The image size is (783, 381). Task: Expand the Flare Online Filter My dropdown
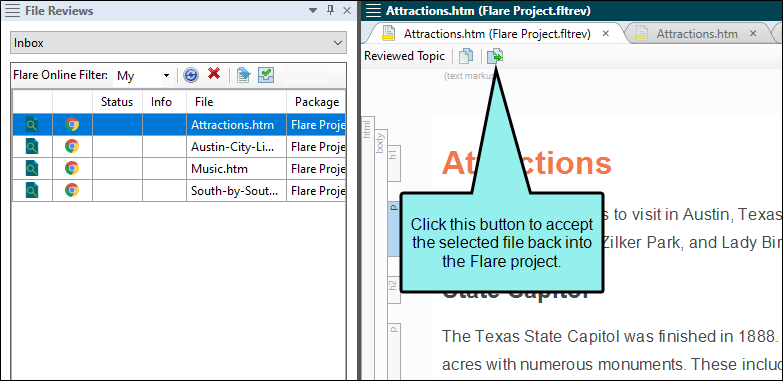[144, 76]
